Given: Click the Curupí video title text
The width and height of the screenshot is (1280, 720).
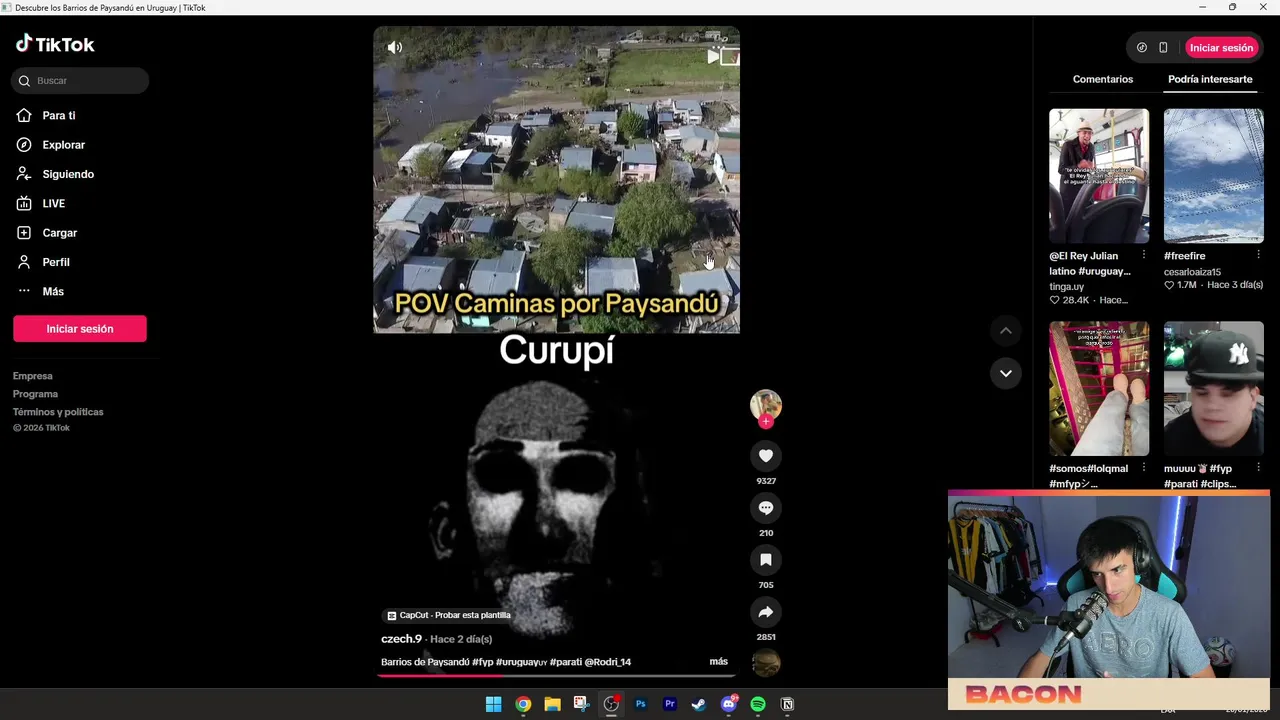Looking at the screenshot, I should [x=556, y=351].
